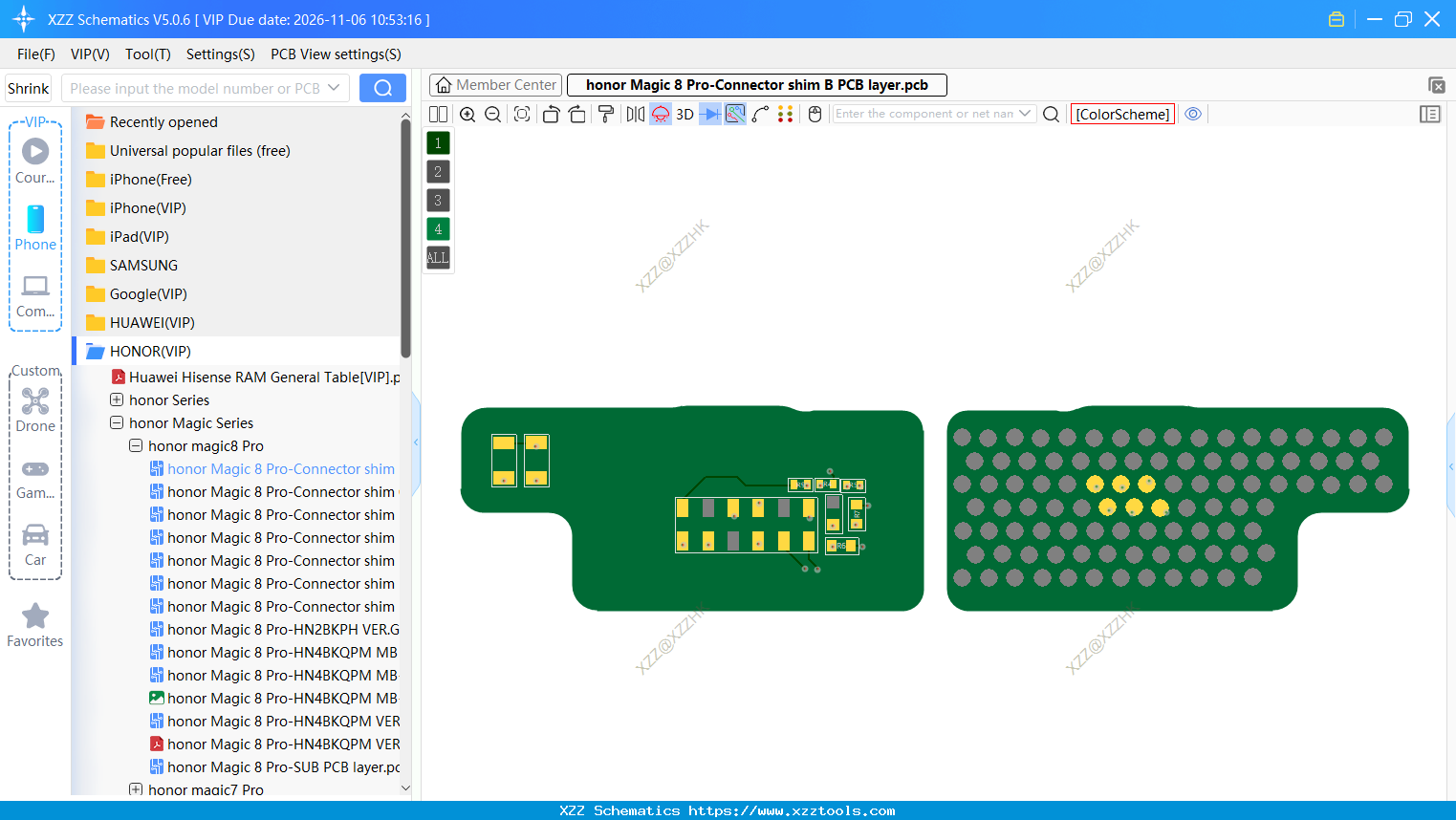
Task: Click the yellow toolbox icon in title bar
Action: coord(1336,19)
